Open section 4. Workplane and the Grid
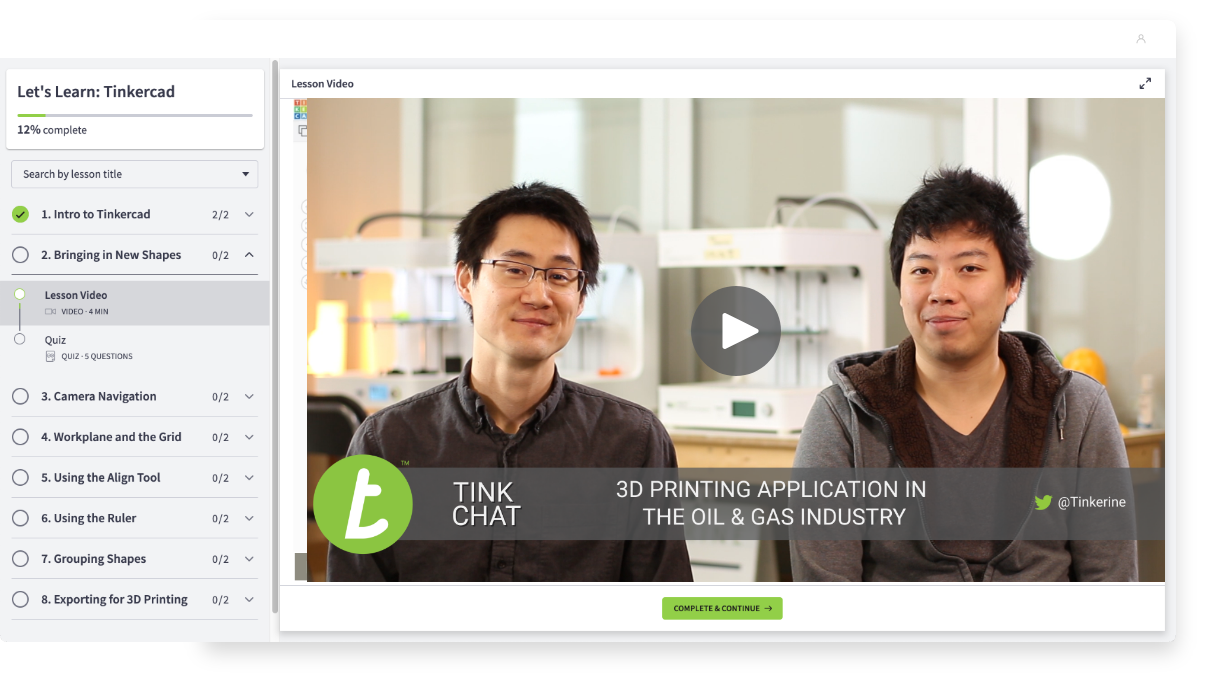1206x682 pixels. (x=134, y=437)
